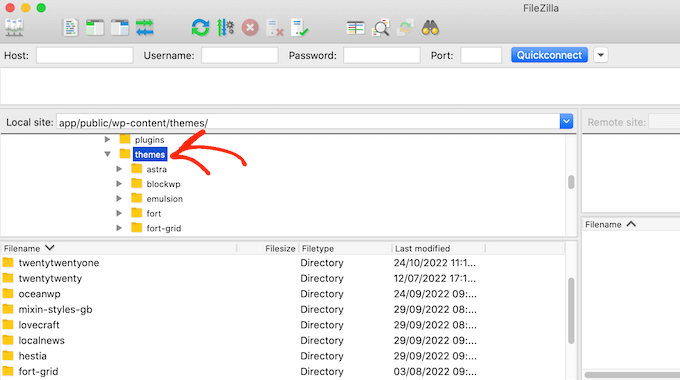This screenshot has width=680, height=380.
Task: Expand the emulsion folder in tree
Action: click(x=119, y=198)
